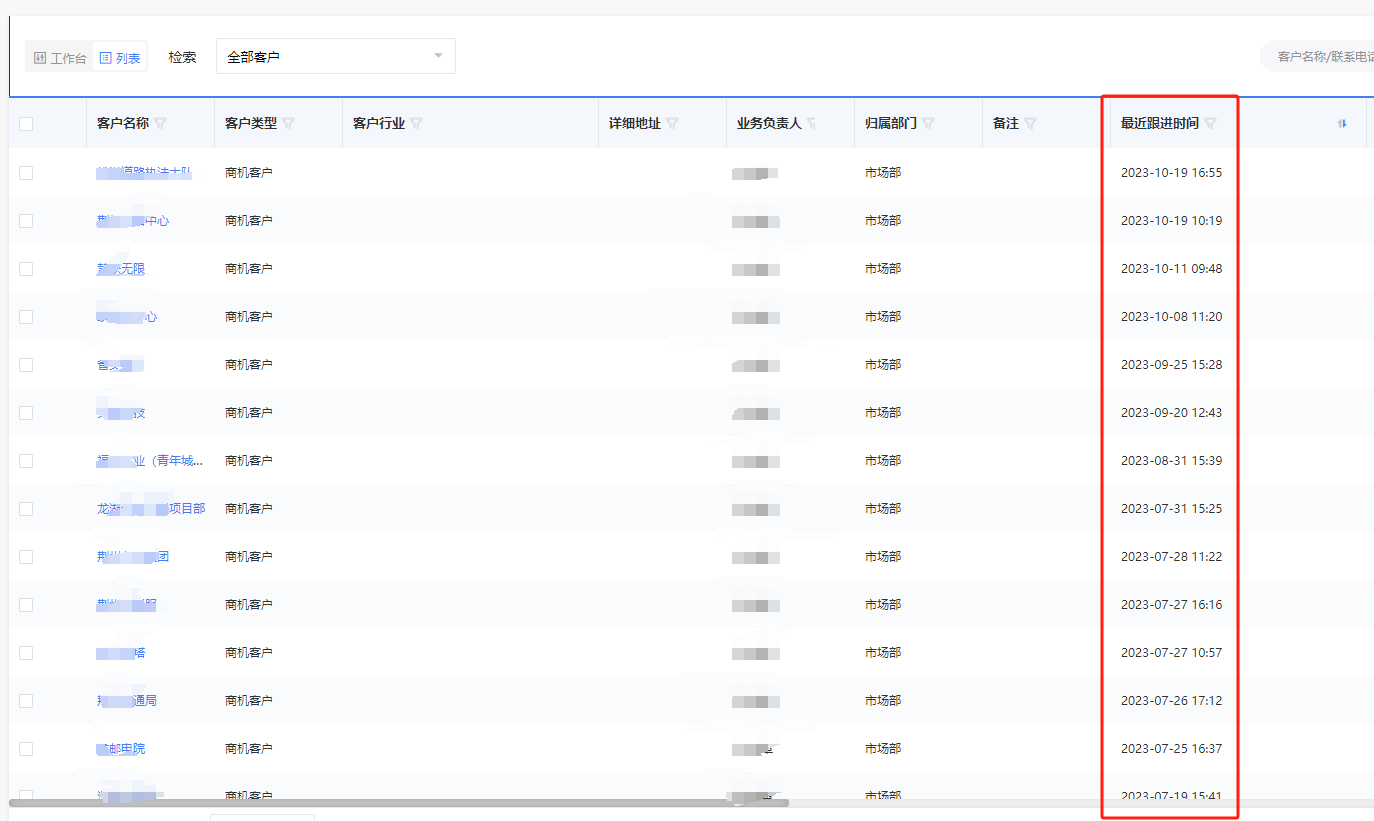Select the 列表 view tab

point(120,58)
